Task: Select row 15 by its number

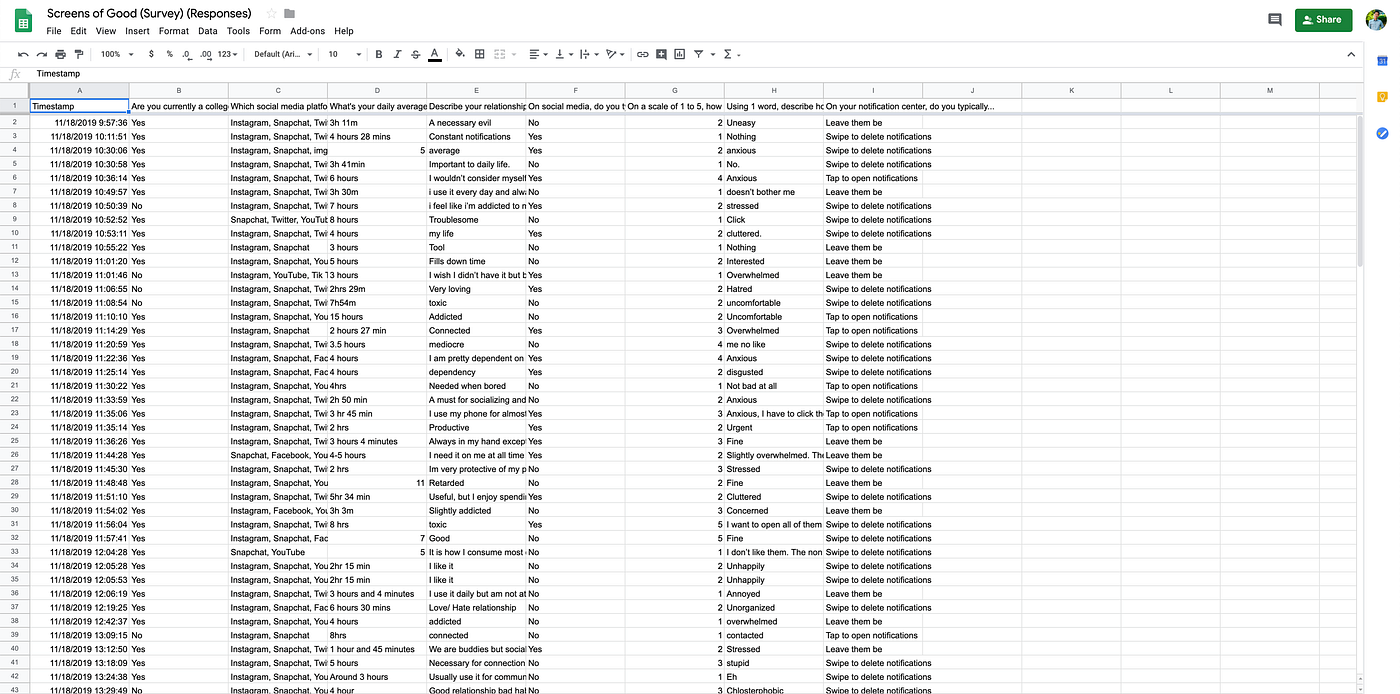Action: [15, 303]
